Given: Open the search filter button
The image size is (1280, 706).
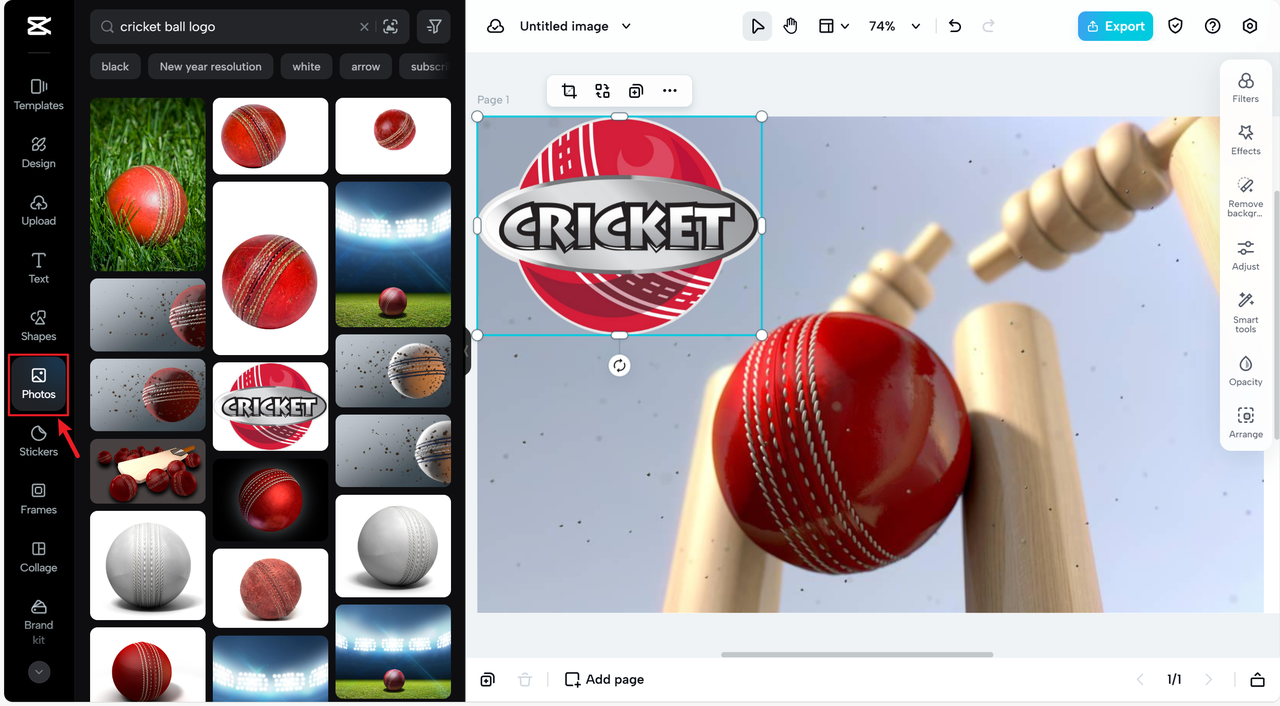Looking at the screenshot, I should coord(434,27).
